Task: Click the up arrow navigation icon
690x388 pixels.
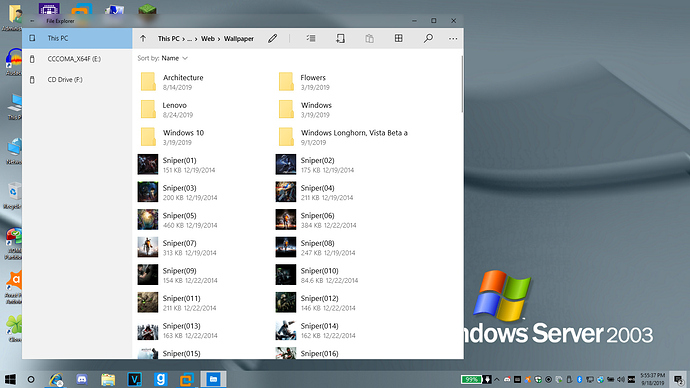Action: click(143, 39)
